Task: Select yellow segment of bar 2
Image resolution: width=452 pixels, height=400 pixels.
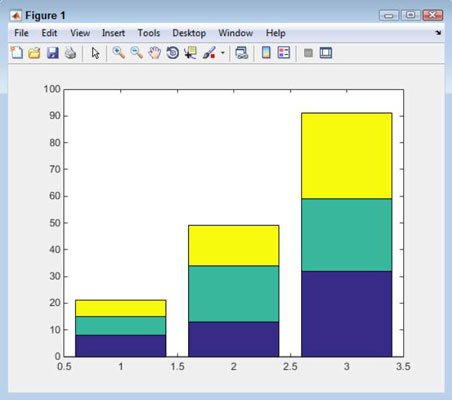Action: click(234, 245)
